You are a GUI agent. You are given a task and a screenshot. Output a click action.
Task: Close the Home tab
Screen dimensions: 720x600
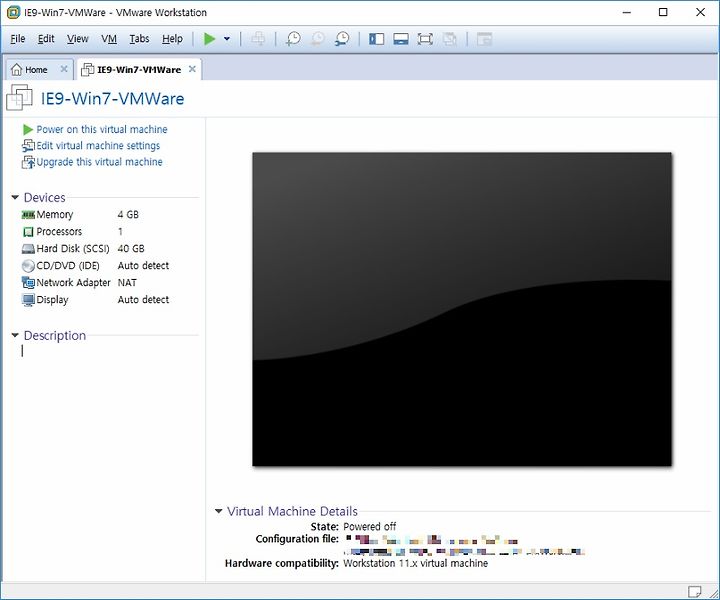coord(64,69)
